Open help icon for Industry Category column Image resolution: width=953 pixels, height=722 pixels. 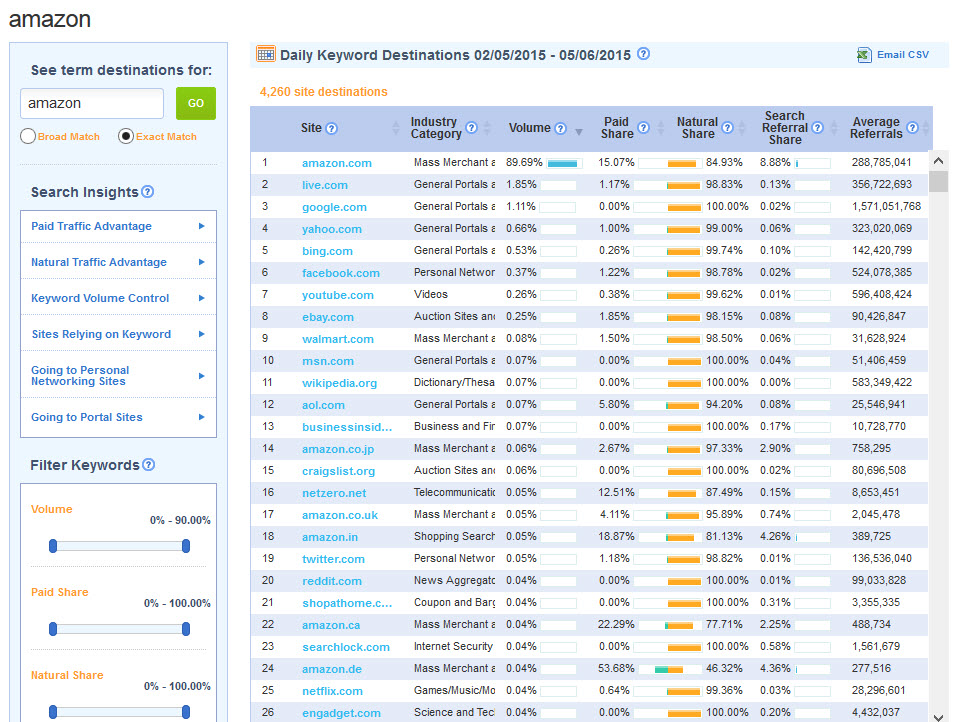[x=471, y=128]
